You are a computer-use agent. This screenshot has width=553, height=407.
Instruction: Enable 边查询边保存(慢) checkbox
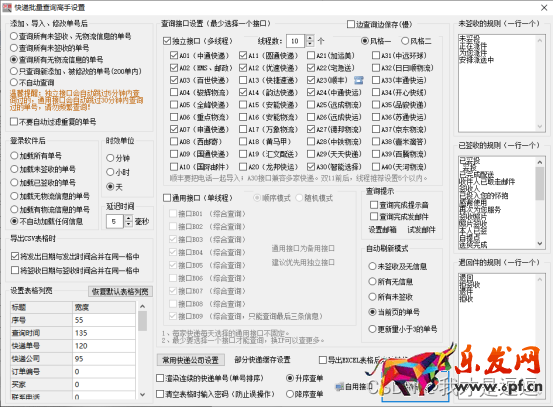pyautogui.click(x=379, y=24)
